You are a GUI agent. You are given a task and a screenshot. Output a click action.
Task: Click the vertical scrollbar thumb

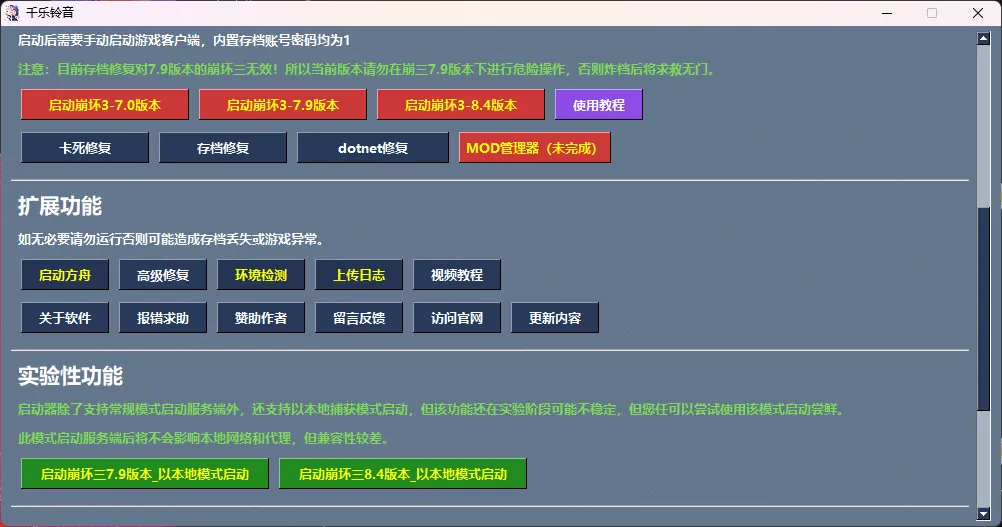pyautogui.click(x=983, y=308)
